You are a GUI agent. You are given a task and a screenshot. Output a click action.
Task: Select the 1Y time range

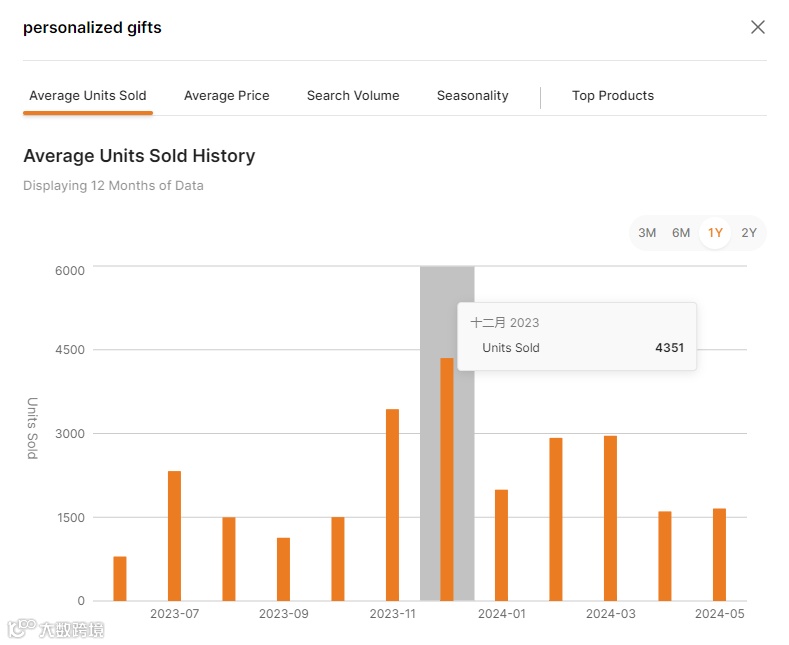[715, 233]
